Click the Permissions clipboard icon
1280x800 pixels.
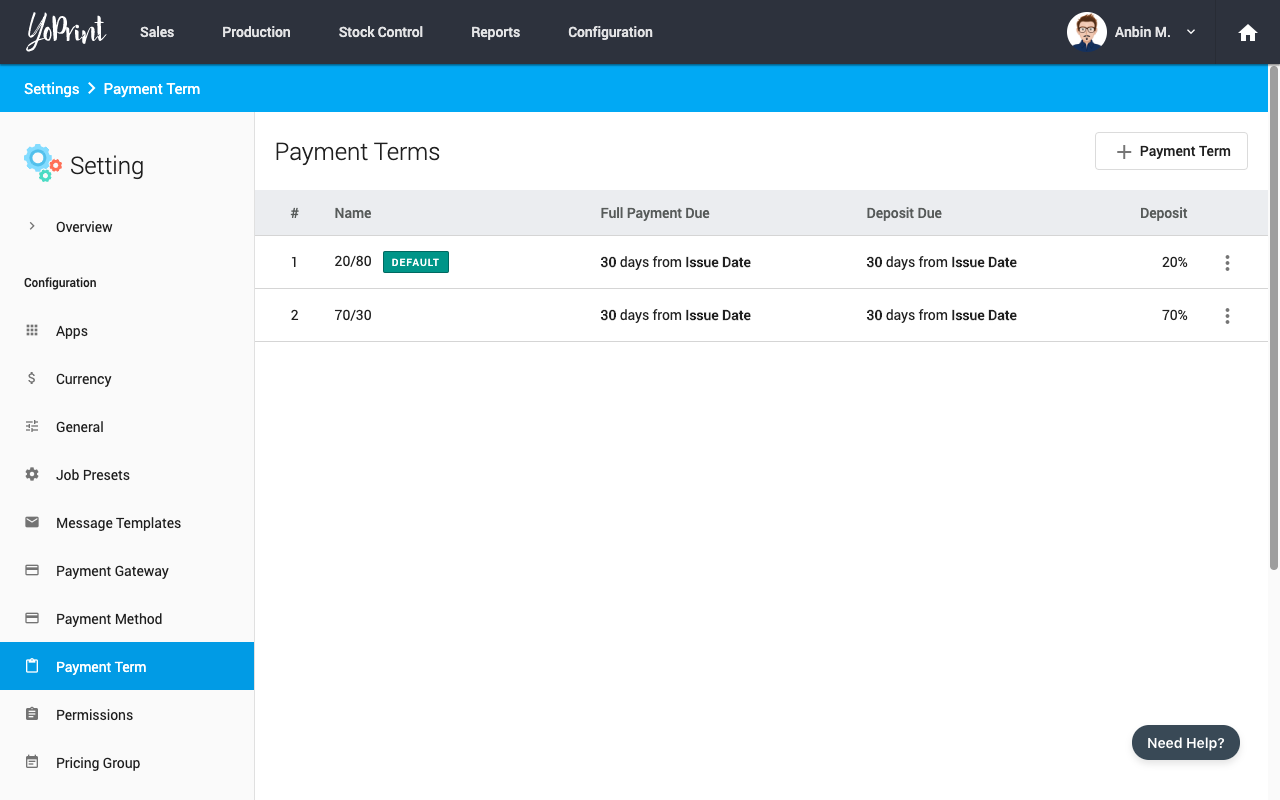[32, 714]
